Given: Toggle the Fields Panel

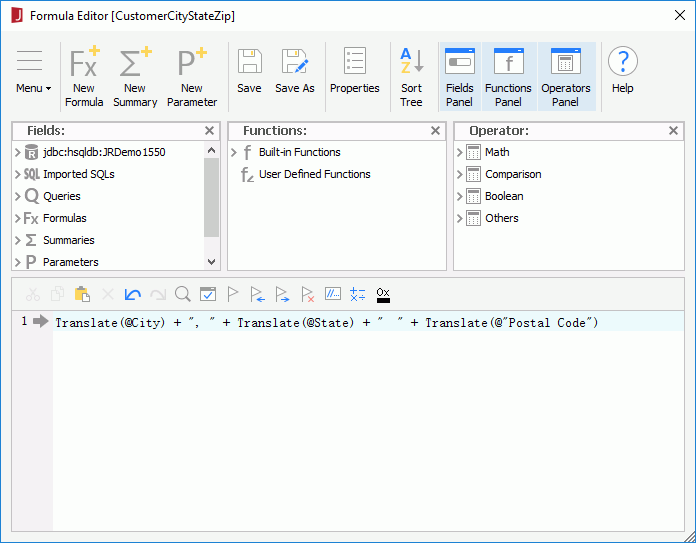Looking at the screenshot, I should [459, 76].
